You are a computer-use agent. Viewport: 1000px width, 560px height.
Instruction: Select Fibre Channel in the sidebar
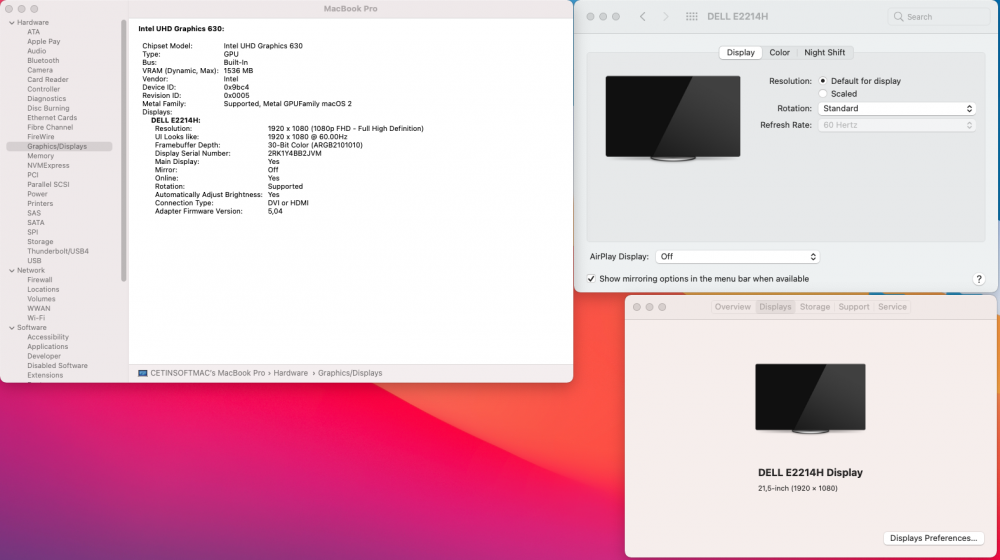(50, 128)
